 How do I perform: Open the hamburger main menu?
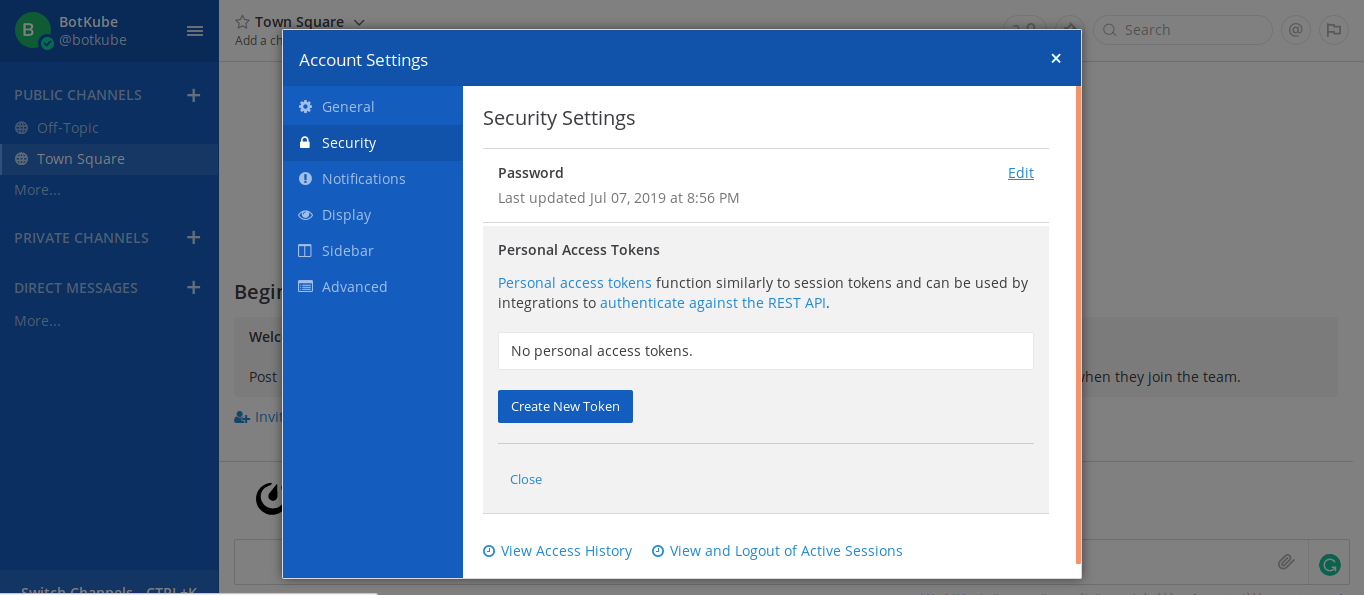tap(195, 31)
